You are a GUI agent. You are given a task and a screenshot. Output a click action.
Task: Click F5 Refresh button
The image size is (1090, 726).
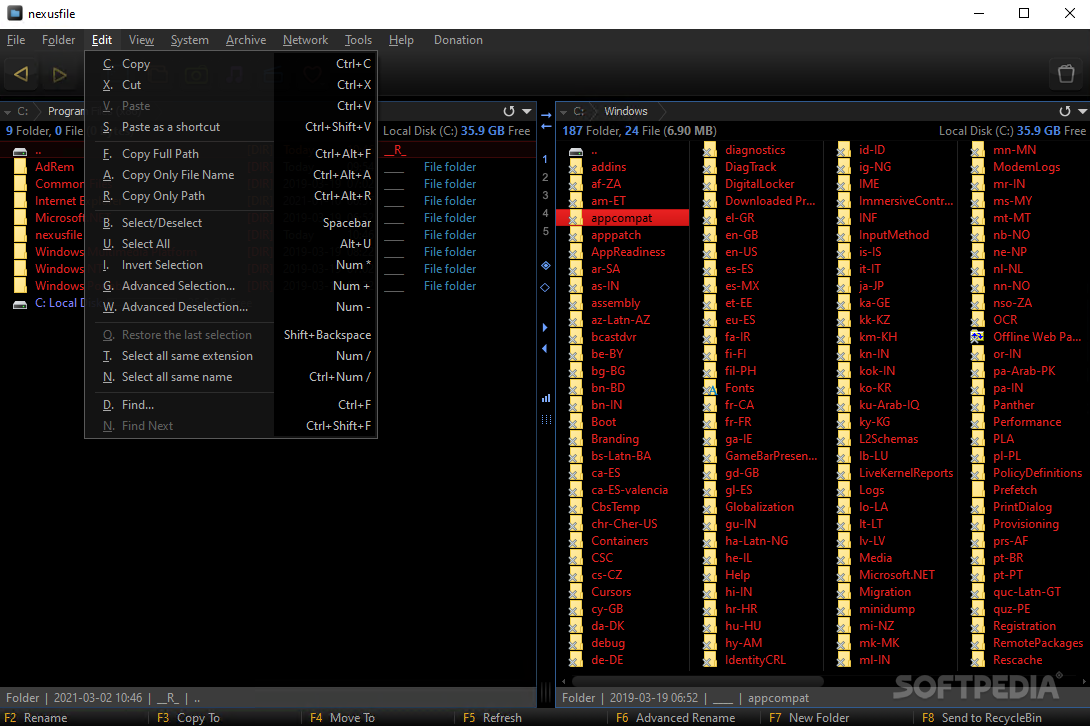[x=492, y=718]
